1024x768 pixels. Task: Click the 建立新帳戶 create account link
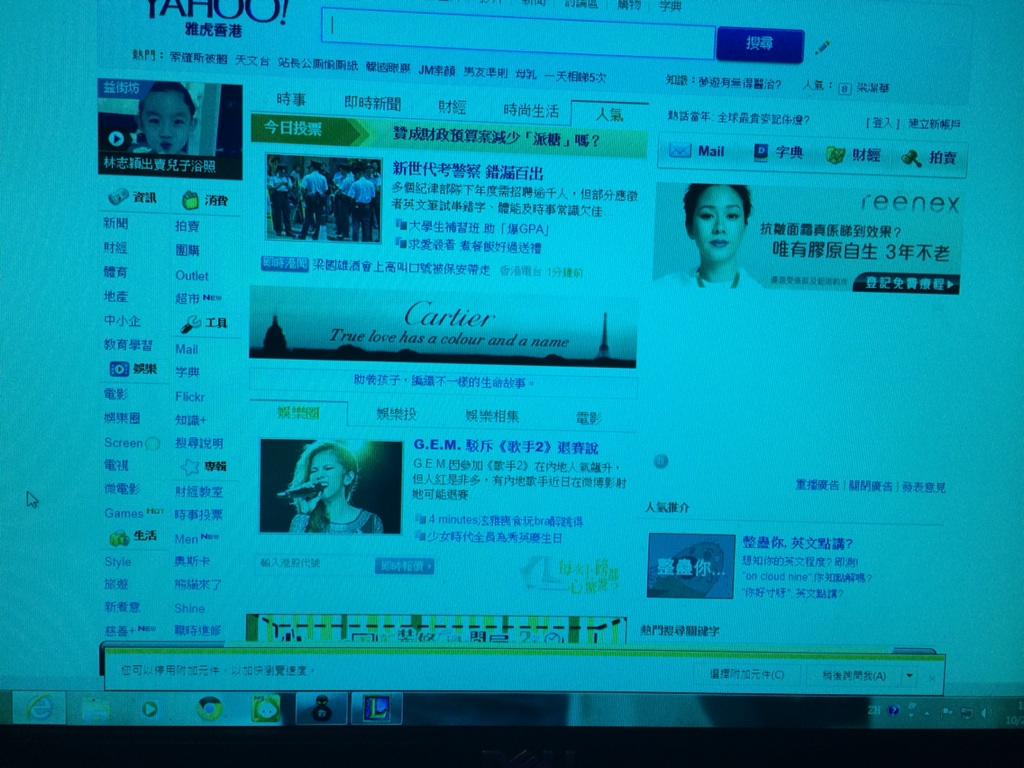pyautogui.click(x=934, y=123)
